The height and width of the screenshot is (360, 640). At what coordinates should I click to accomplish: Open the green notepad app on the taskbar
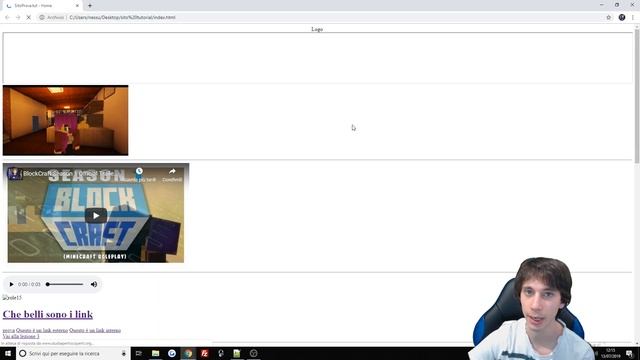tap(237, 353)
